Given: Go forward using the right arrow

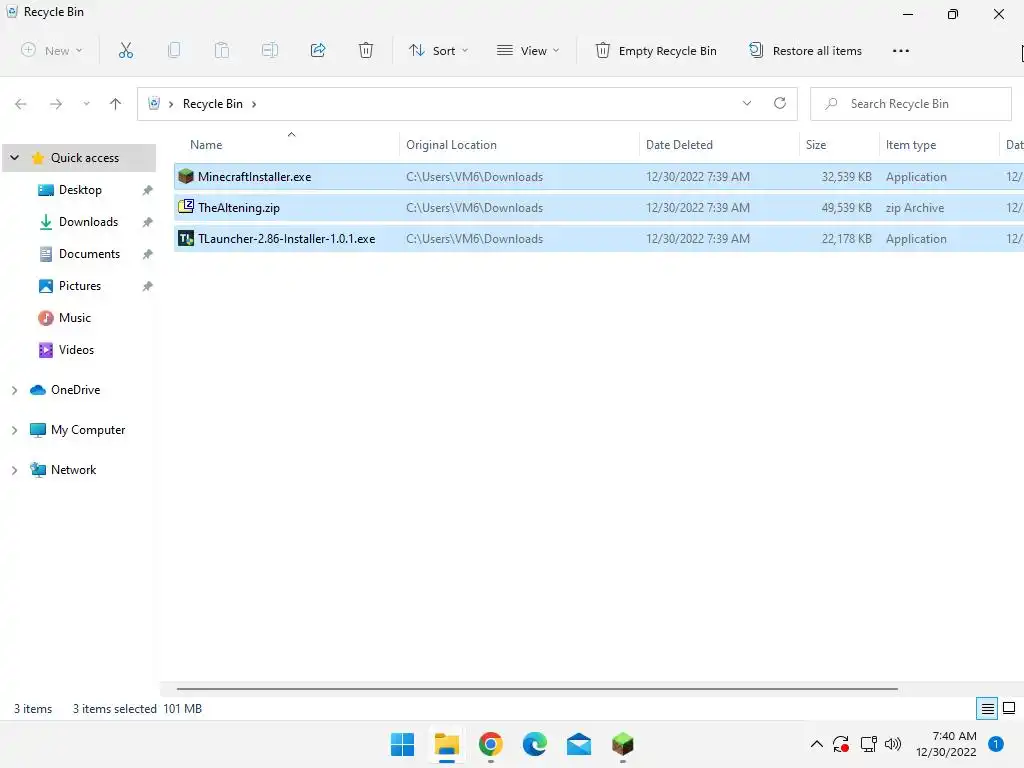Looking at the screenshot, I should click(56, 104).
